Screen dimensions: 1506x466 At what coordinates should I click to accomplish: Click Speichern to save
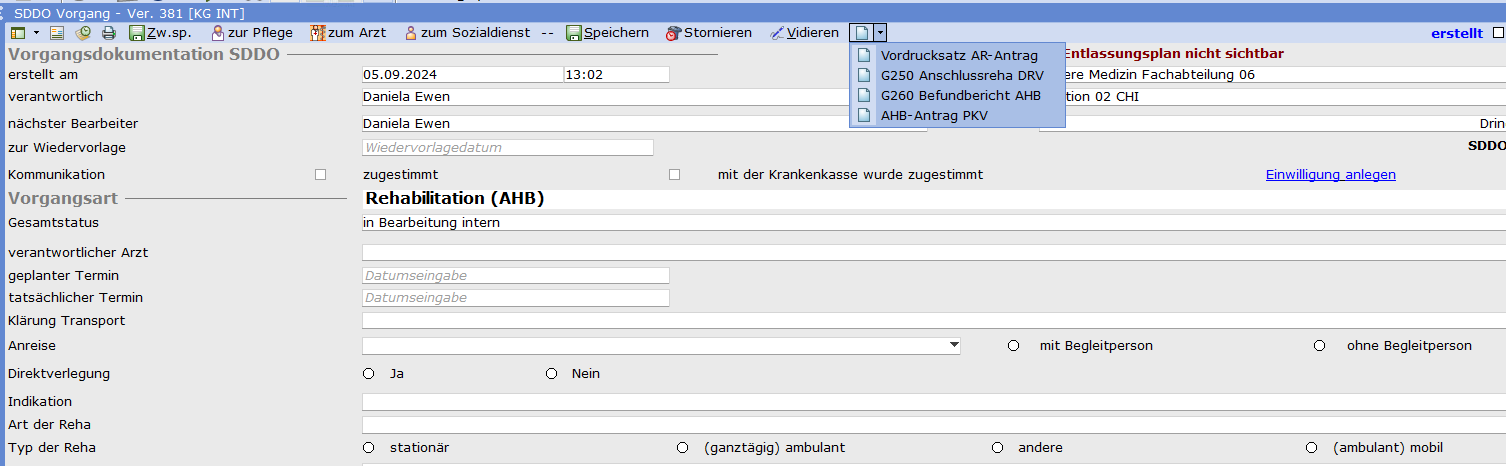[x=607, y=33]
